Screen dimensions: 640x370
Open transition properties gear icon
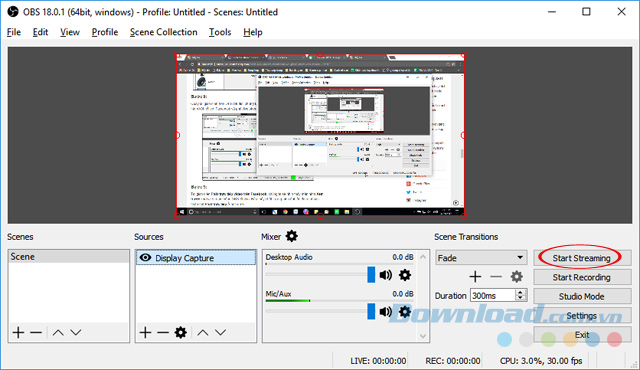[x=517, y=277]
